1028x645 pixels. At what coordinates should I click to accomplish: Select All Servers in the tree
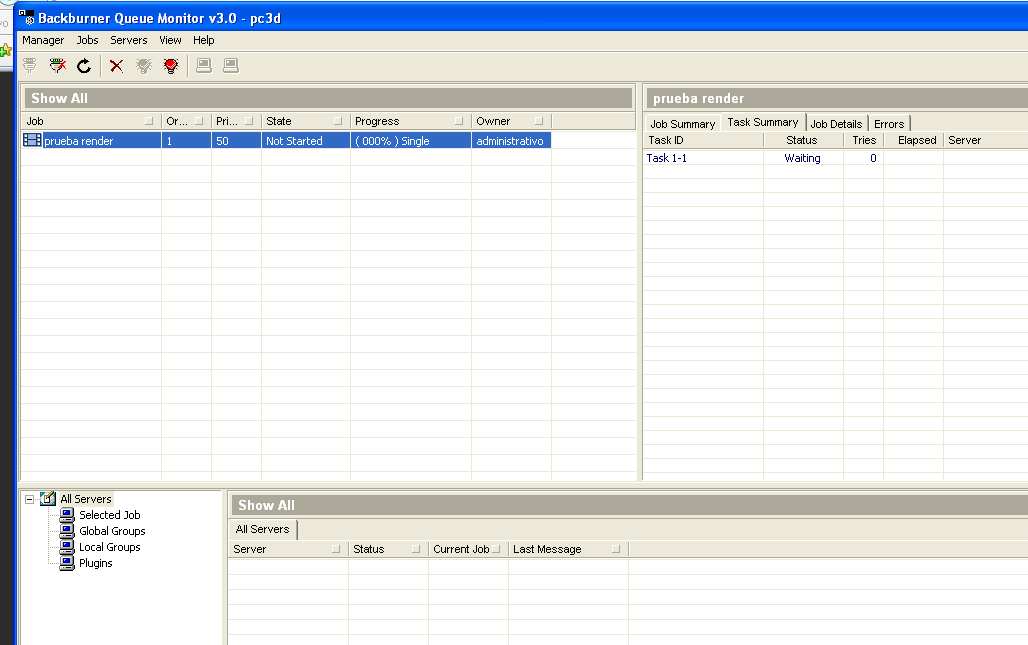(86, 499)
